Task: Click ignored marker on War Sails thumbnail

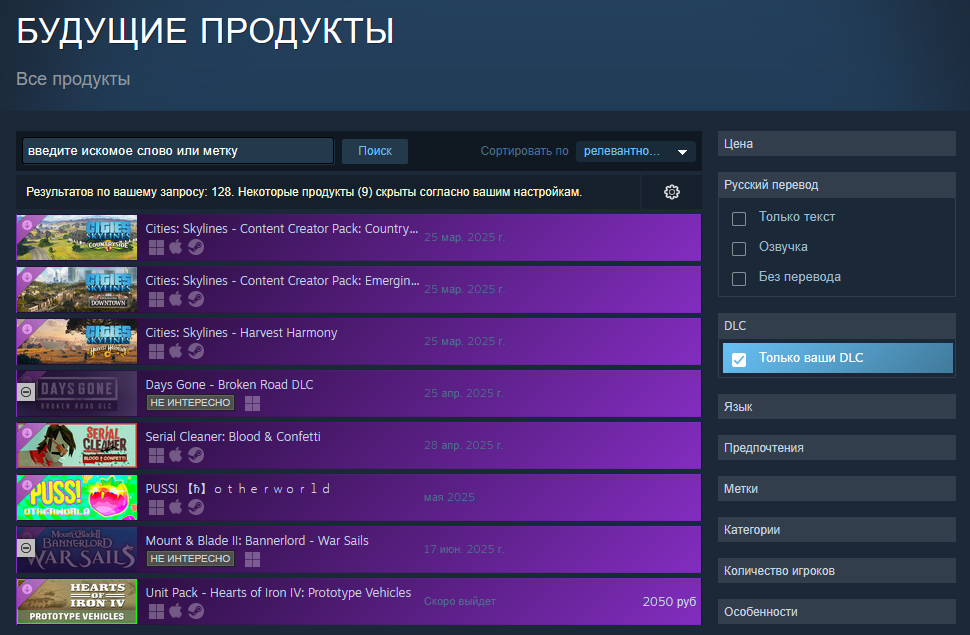Action: 26,548
